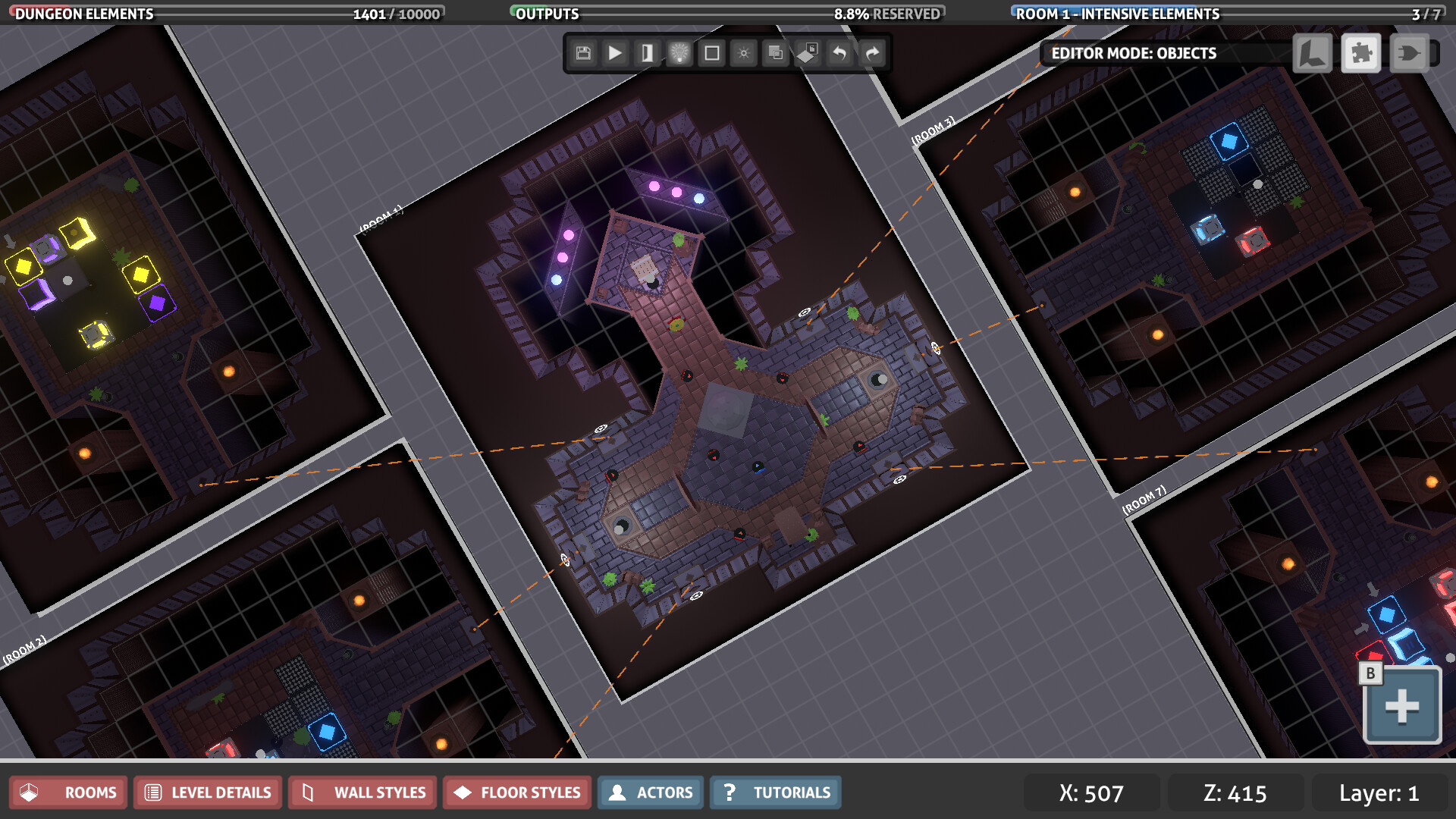This screenshot has height=819, width=1456.
Task: Select the FLOOR STYLES option
Action: [516, 792]
